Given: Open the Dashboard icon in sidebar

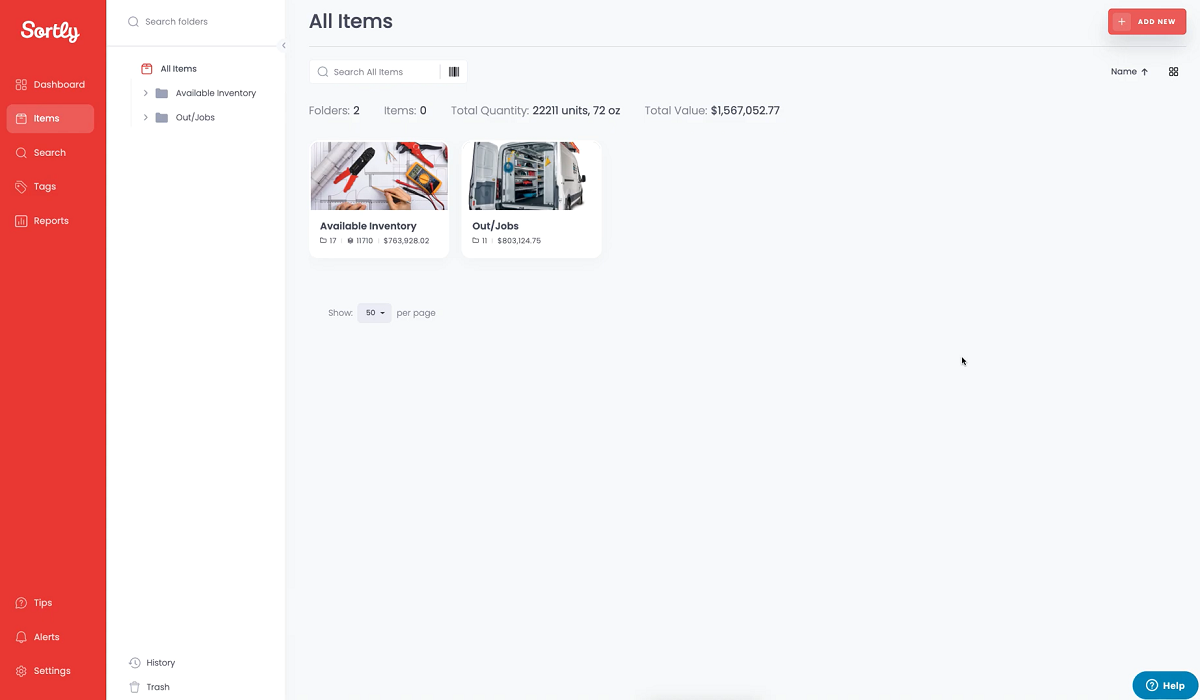Looking at the screenshot, I should point(22,85).
